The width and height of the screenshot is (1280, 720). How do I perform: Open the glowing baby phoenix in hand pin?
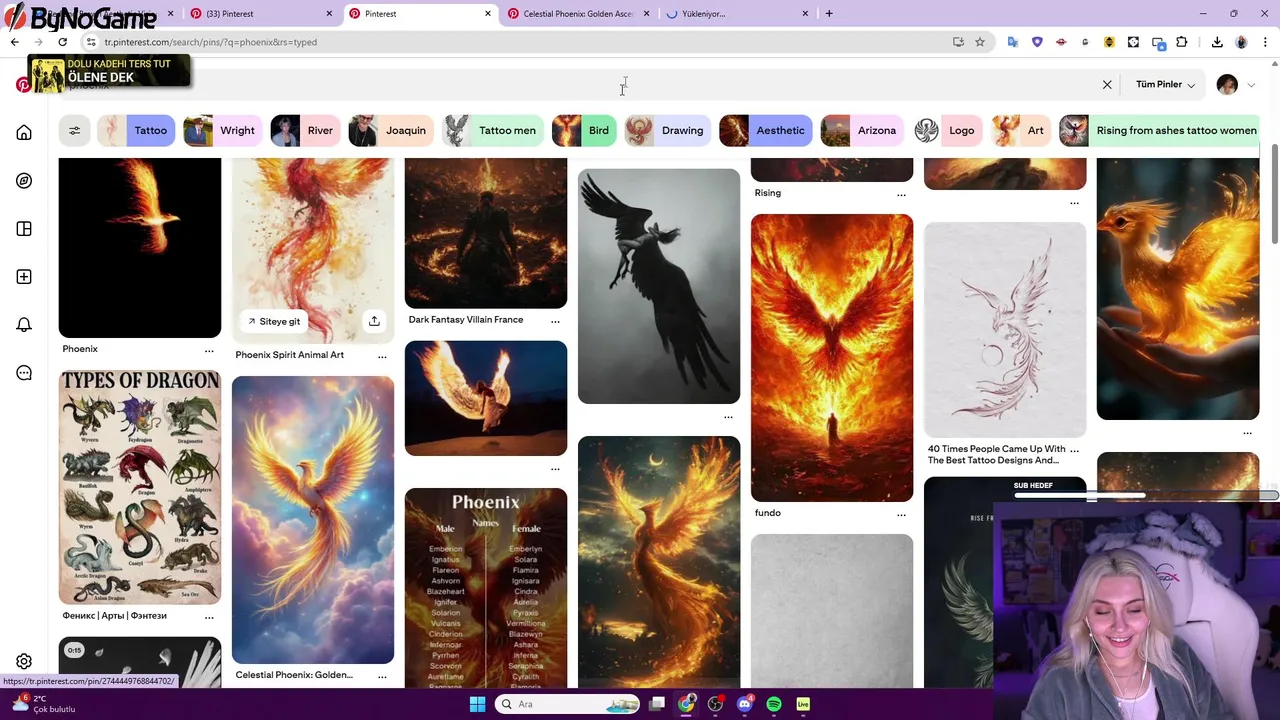coord(1178,289)
